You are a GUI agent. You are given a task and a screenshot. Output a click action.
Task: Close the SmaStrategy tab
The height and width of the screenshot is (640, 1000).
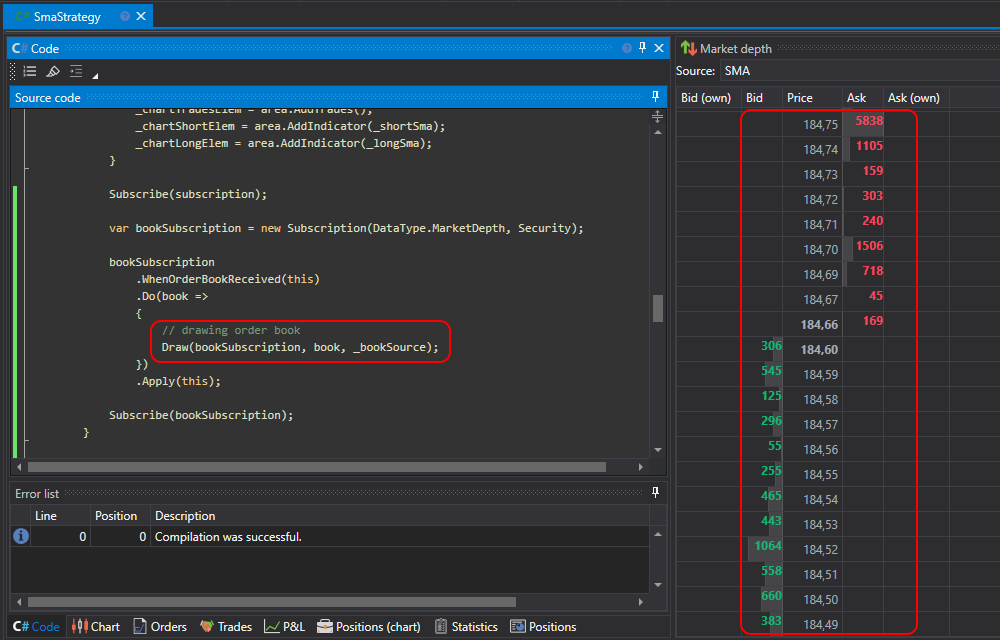(142, 17)
